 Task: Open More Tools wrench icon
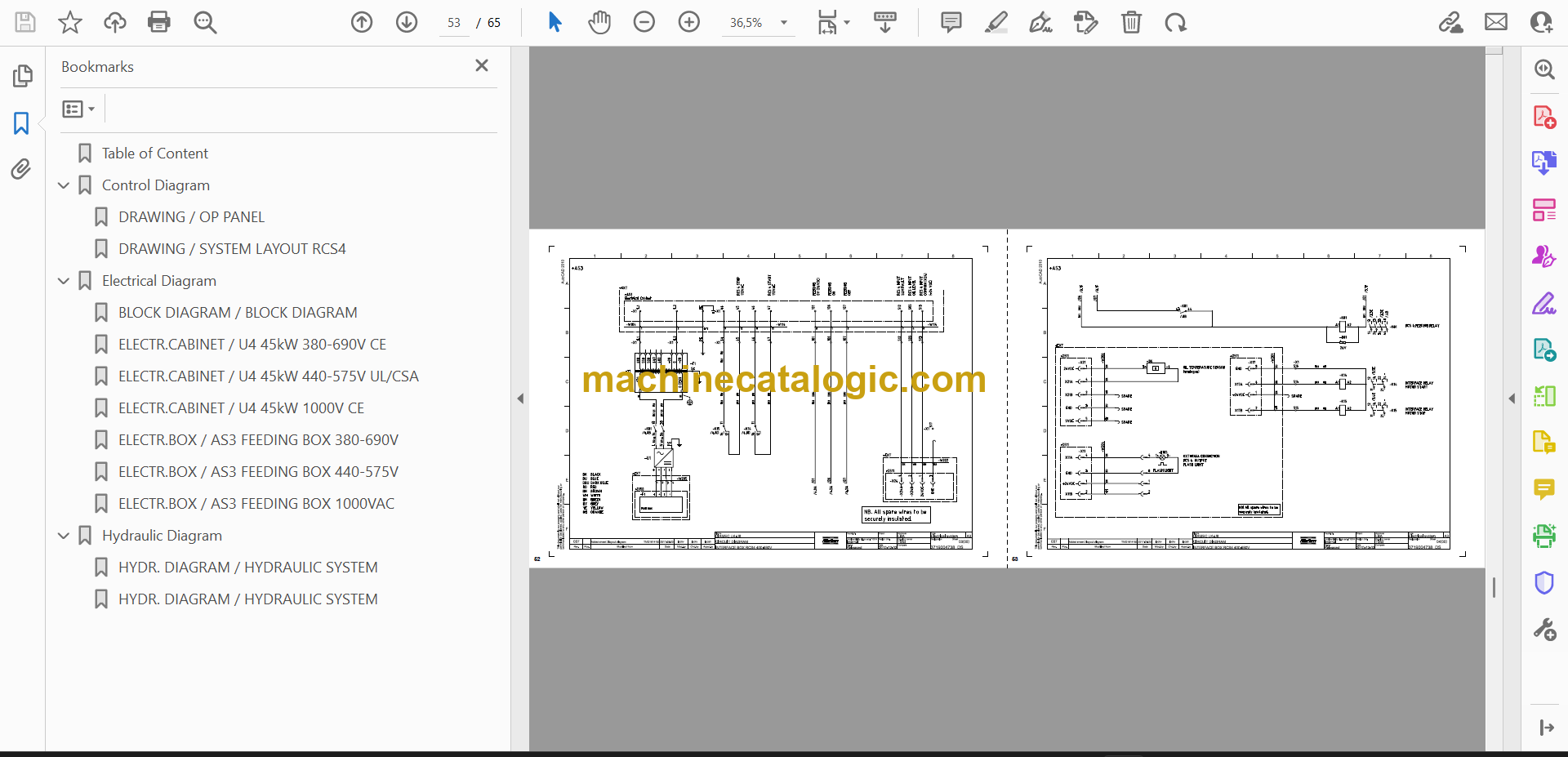[1544, 630]
